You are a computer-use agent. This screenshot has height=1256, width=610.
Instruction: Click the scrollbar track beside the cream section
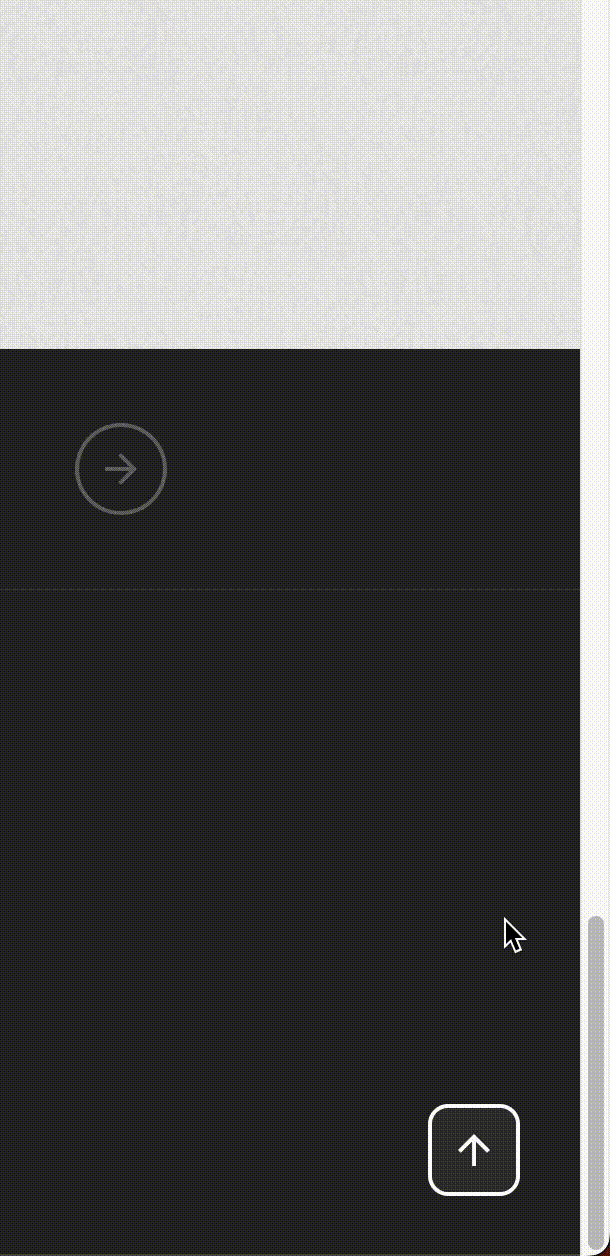(596, 174)
